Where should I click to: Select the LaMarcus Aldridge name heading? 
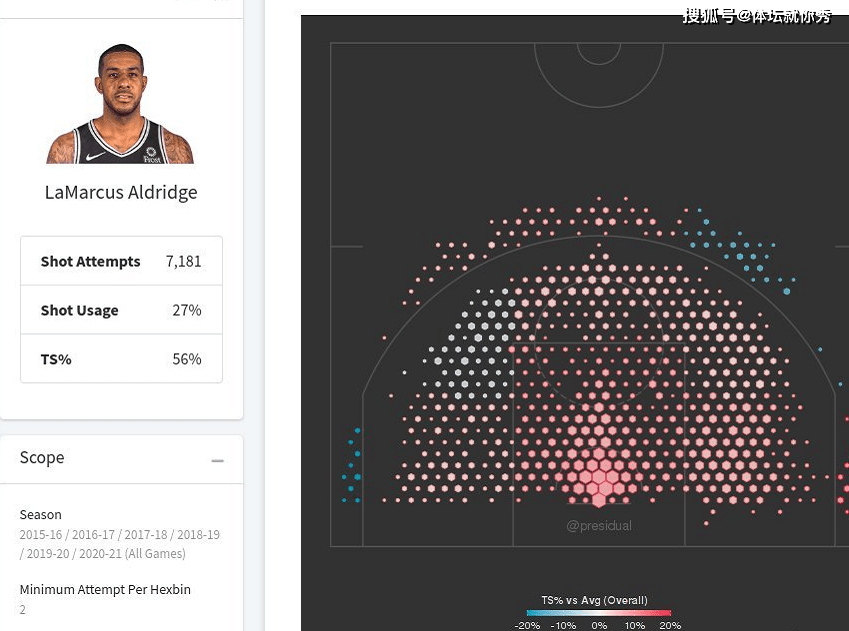pyautogui.click(x=121, y=192)
